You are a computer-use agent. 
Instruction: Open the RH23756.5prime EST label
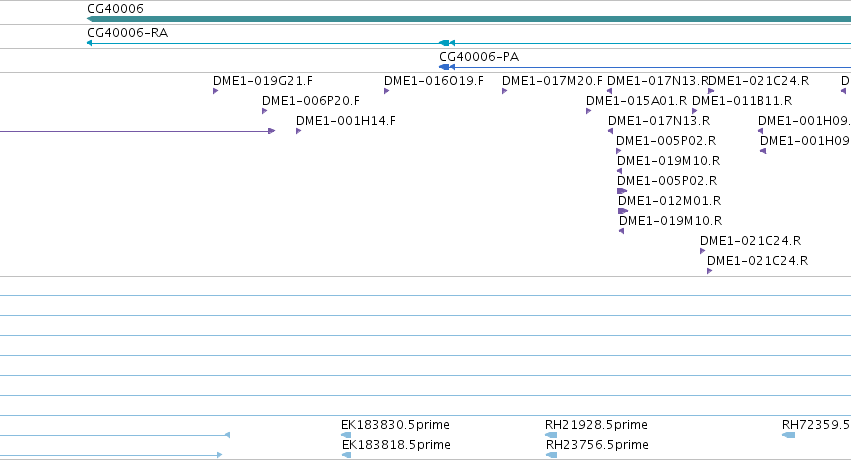click(x=597, y=445)
